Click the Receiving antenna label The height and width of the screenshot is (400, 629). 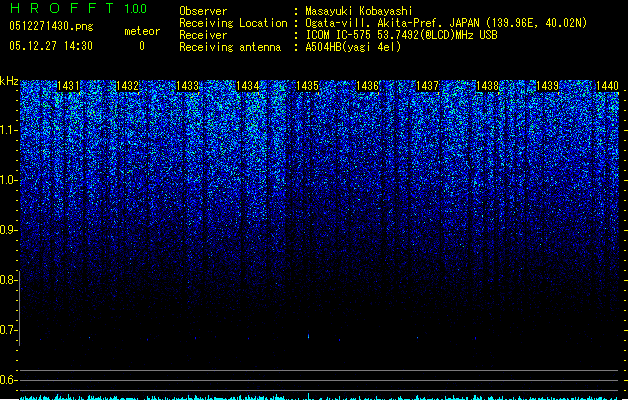point(230,47)
